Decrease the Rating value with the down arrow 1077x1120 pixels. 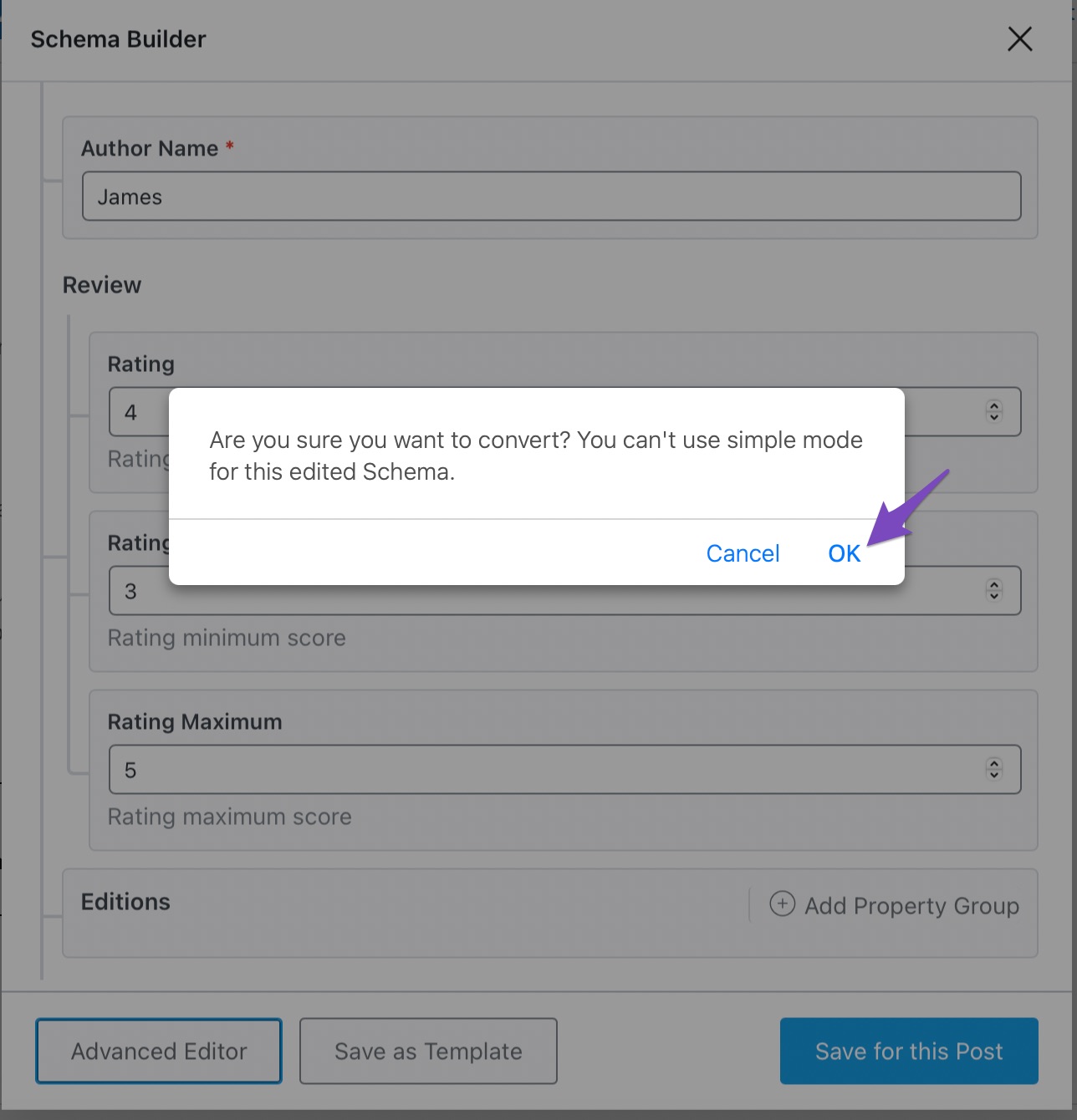point(994,417)
